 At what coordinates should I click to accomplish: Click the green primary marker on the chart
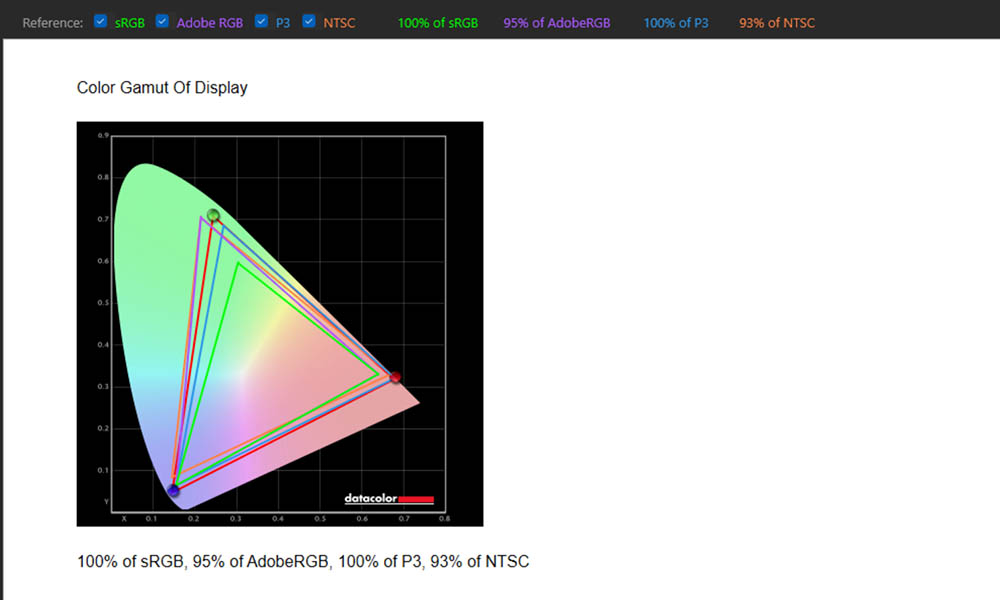point(213,215)
